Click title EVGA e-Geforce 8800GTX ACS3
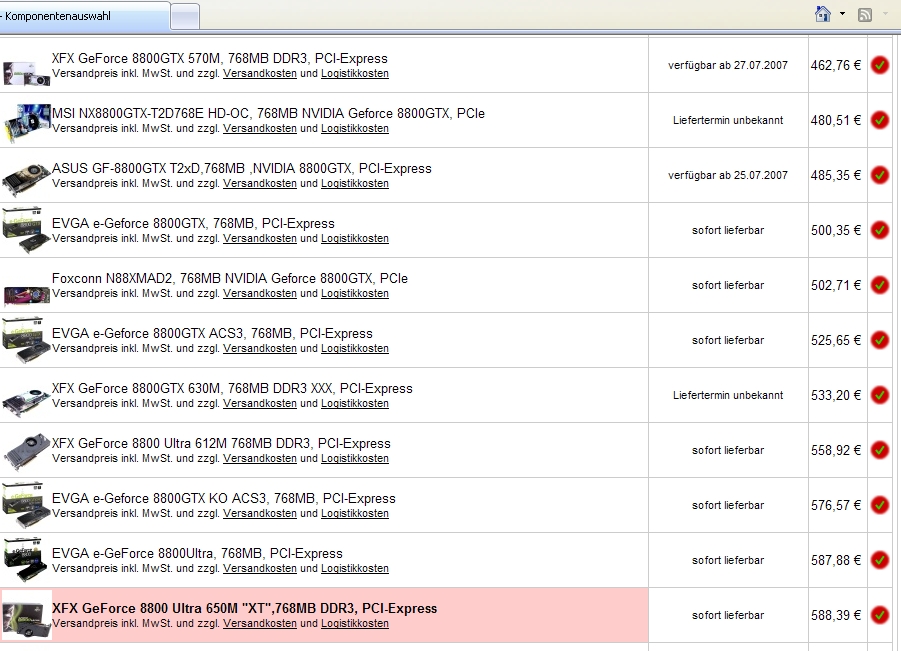 [x=212, y=334]
